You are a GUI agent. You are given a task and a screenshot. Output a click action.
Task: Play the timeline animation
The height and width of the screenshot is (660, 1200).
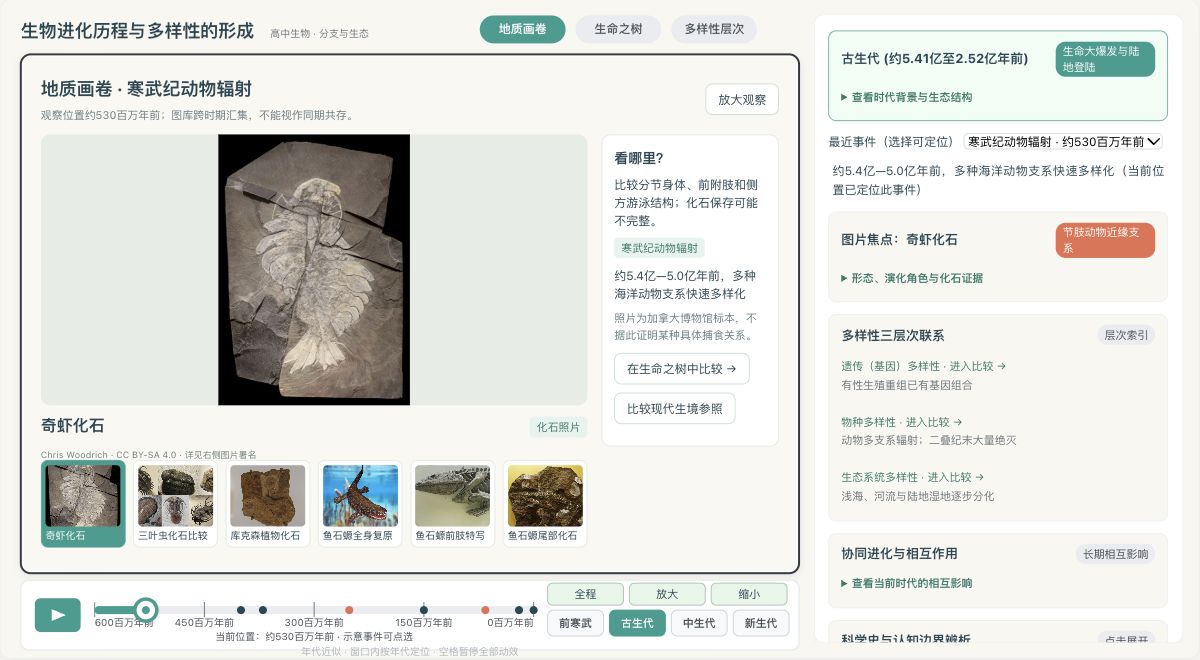[x=57, y=615]
